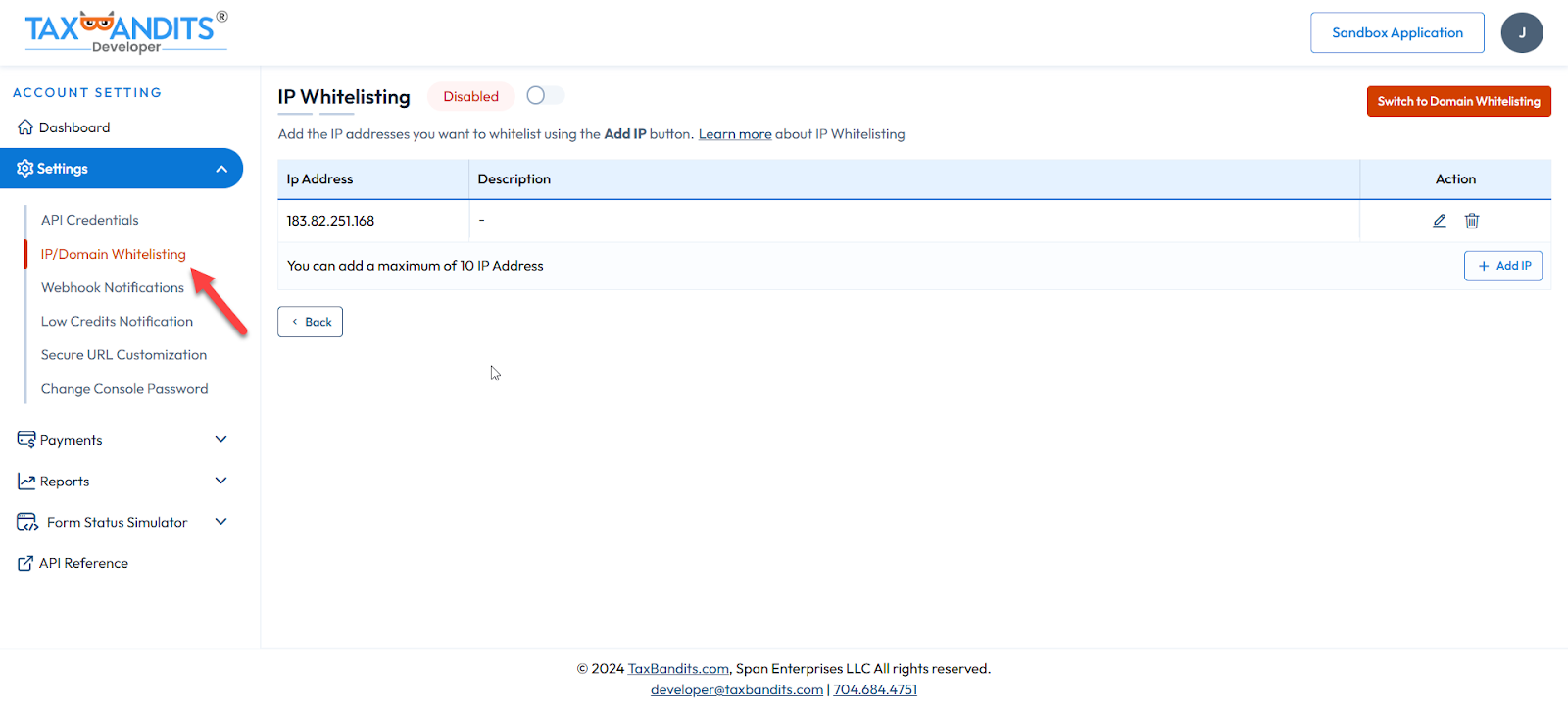Click the 704.684.4751 phone link
This screenshot has height=710, width=1568.
875,689
